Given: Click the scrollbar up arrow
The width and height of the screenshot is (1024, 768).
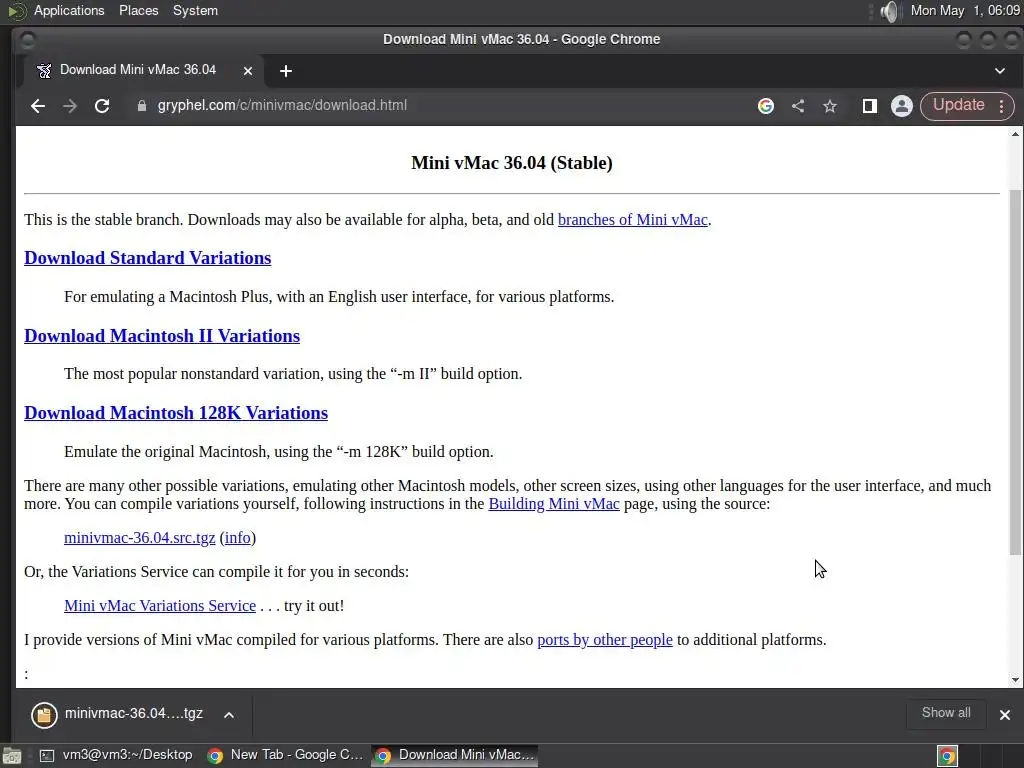Looking at the screenshot, I should point(1015,134).
